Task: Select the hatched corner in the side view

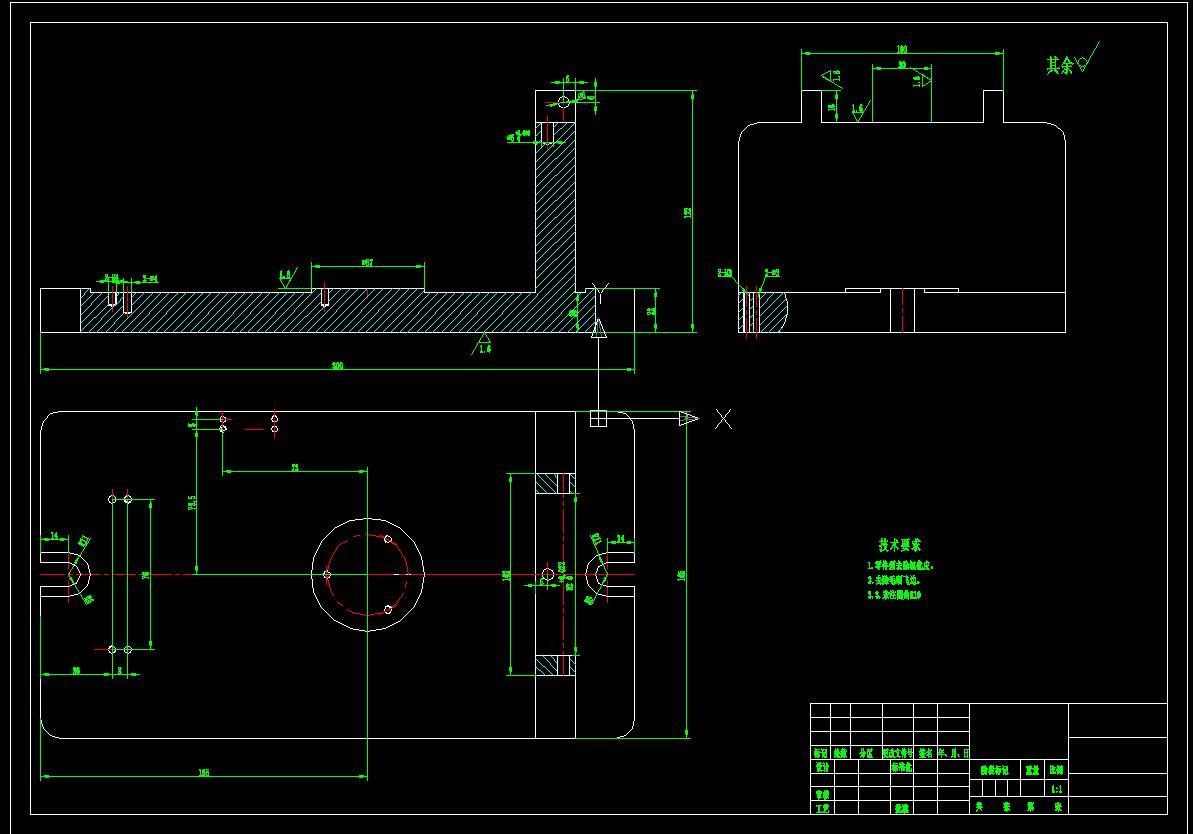Action: [762, 311]
